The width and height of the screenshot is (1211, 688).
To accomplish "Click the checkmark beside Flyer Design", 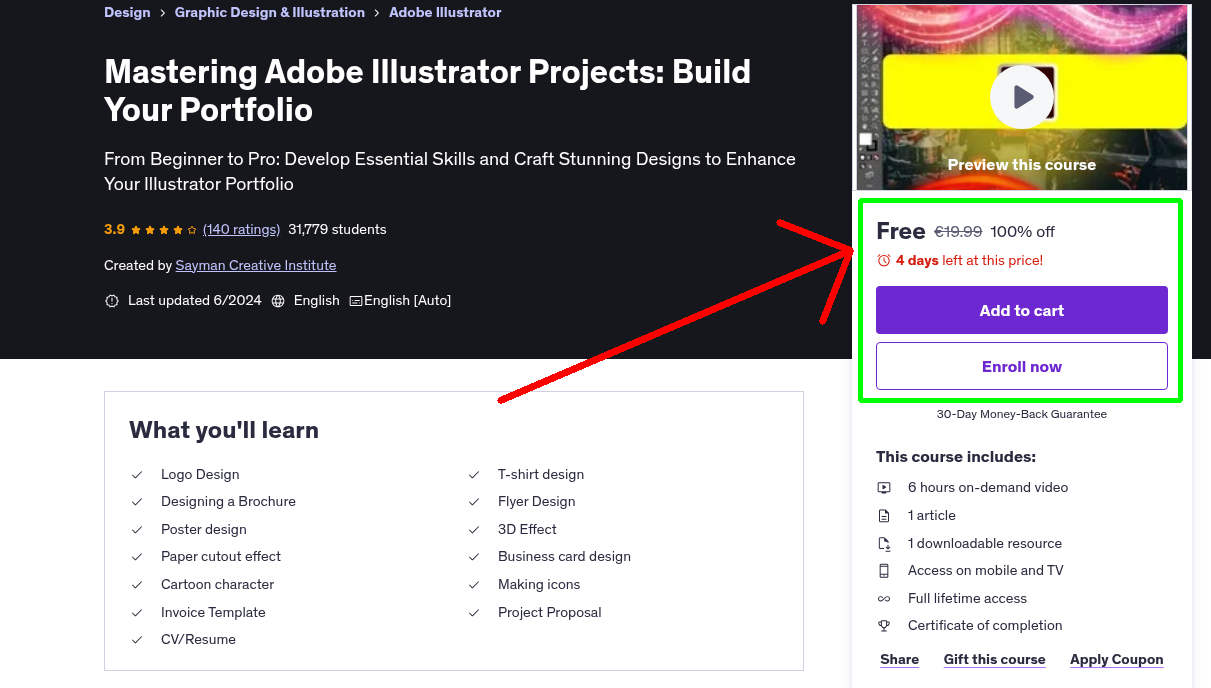I will pyautogui.click(x=474, y=502).
